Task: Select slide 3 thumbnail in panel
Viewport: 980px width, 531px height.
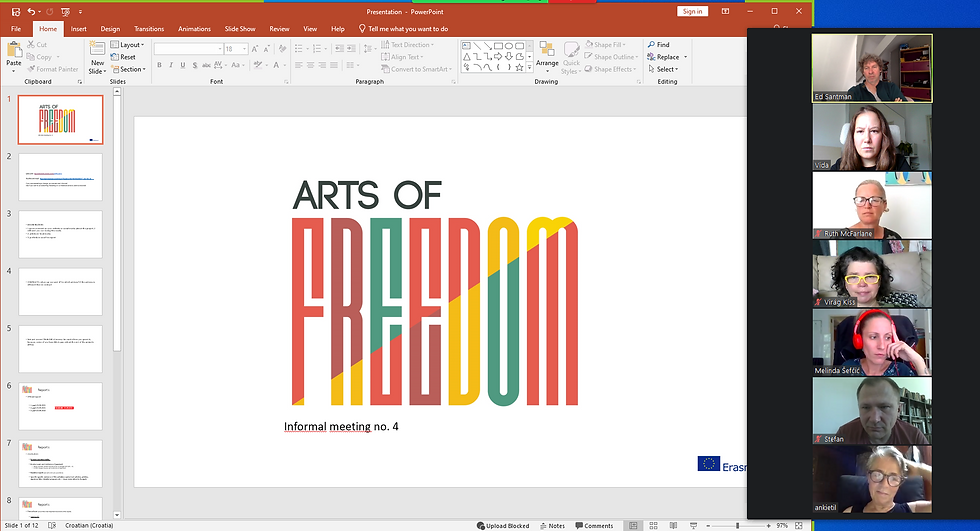Action: pyautogui.click(x=61, y=234)
